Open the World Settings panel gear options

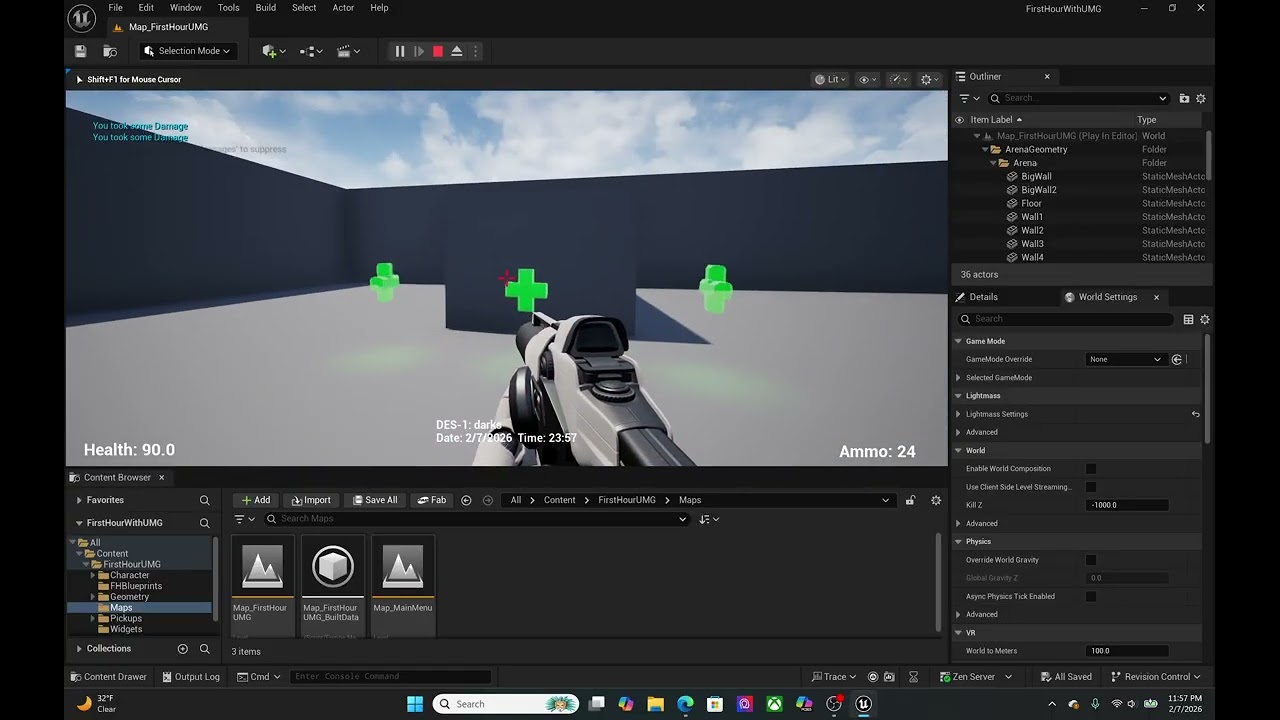pyautogui.click(x=1204, y=319)
